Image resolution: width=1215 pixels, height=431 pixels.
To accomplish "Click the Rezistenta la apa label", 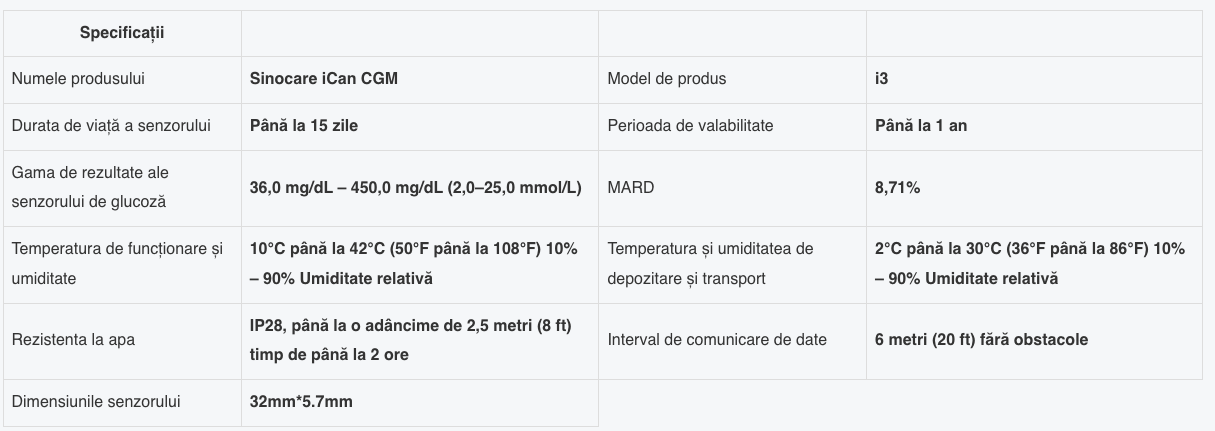I will coord(73,340).
